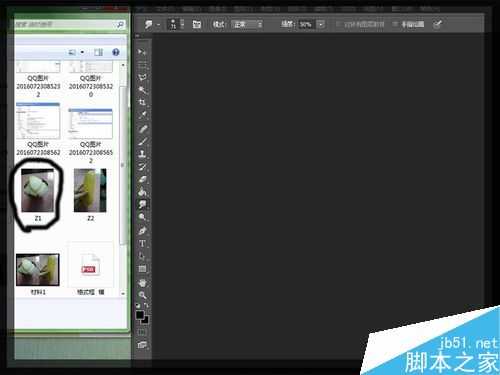Select the Move tool
Viewport: 500px width, 375px height.
tap(142, 52)
